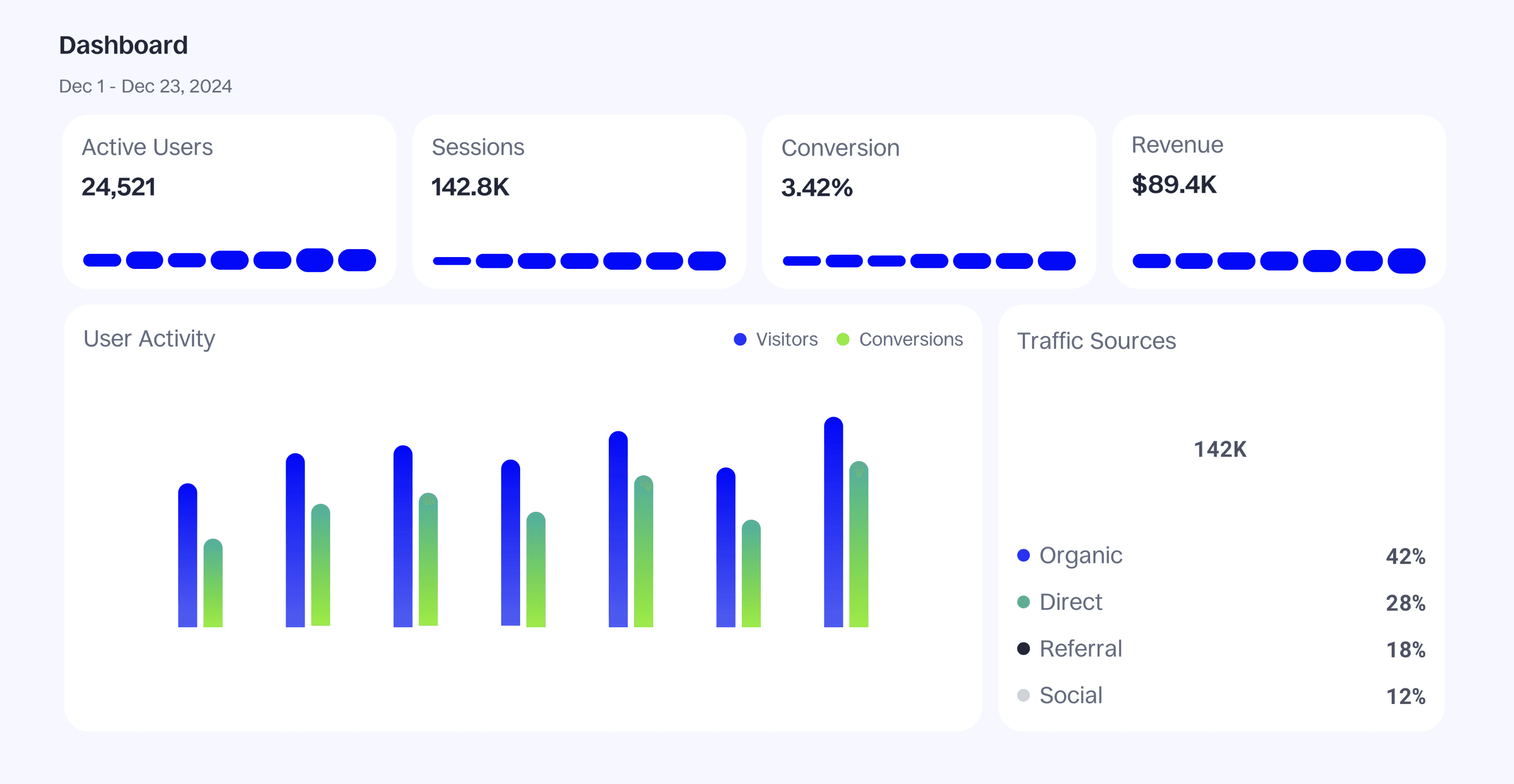Click the Conversions legend green dot
Screen dimensions: 1514x784
pos(843,339)
